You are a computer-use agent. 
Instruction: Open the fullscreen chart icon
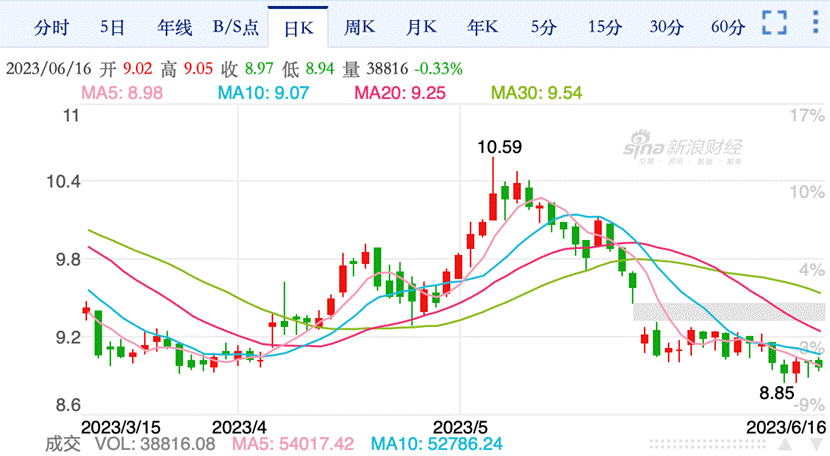pyautogui.click(x=774, y=23)
